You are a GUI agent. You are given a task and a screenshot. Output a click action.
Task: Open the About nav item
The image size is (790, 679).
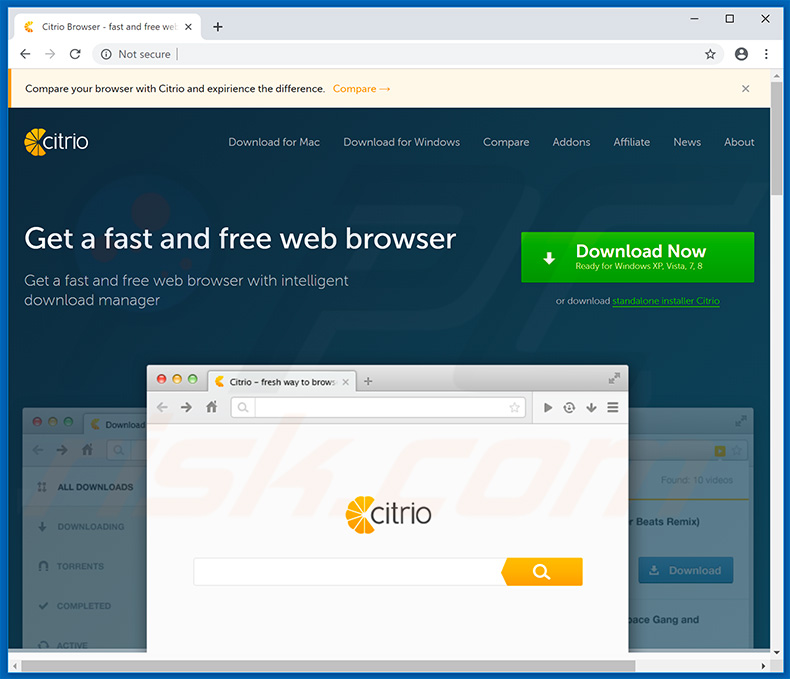click(739, 142)
